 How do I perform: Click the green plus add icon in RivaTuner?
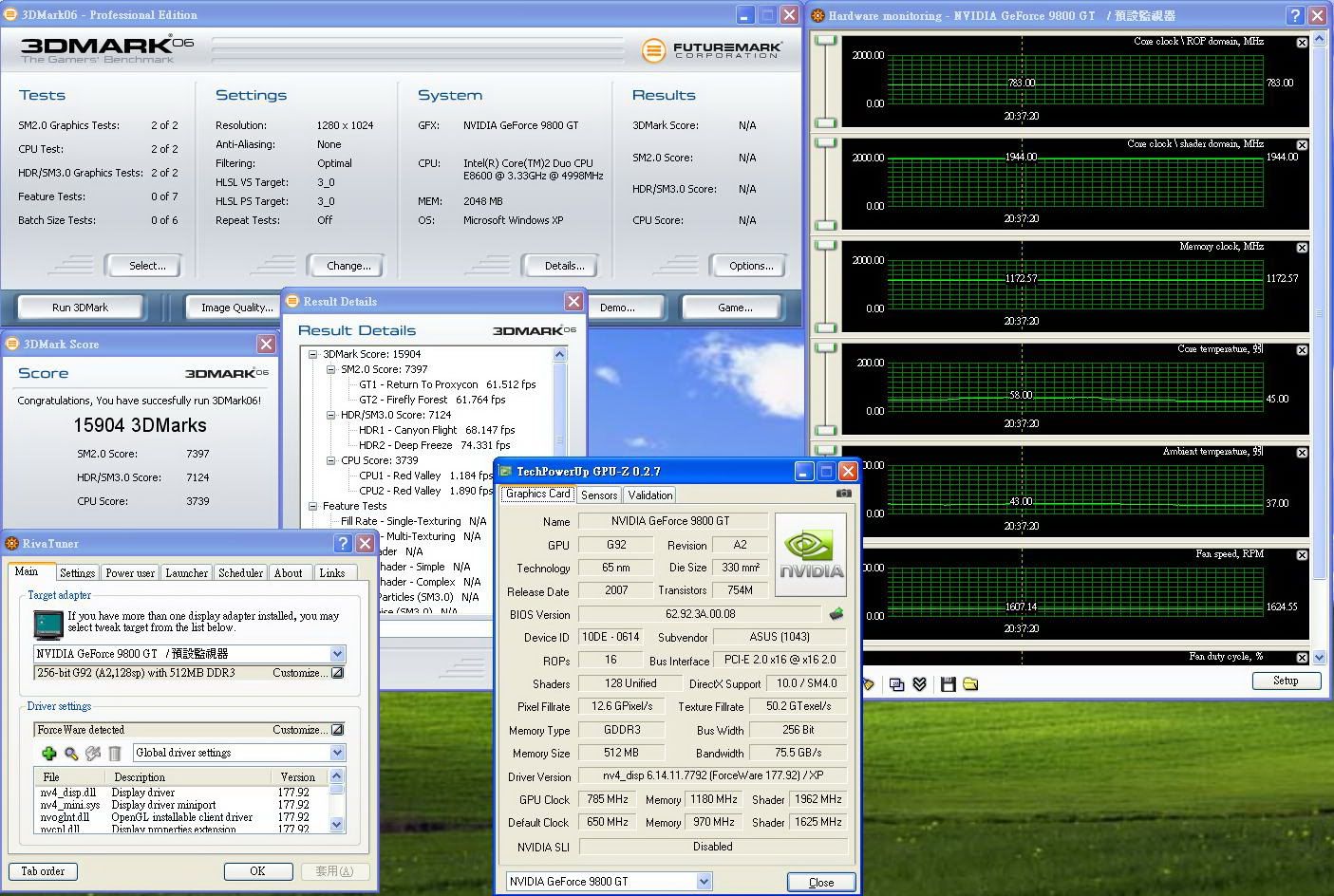(49, 754)
